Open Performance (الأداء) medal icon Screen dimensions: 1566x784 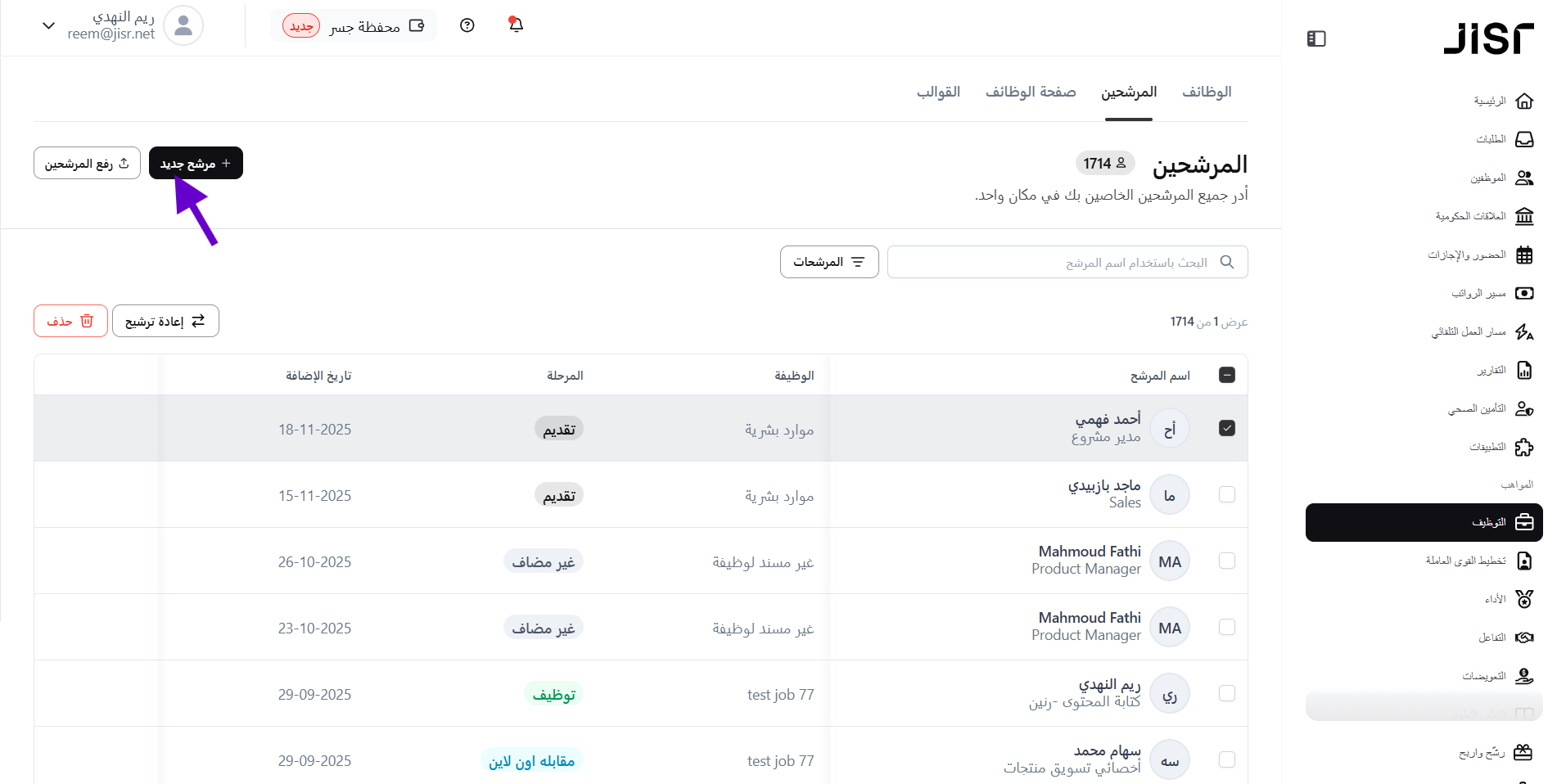(x=1523, y=599)
